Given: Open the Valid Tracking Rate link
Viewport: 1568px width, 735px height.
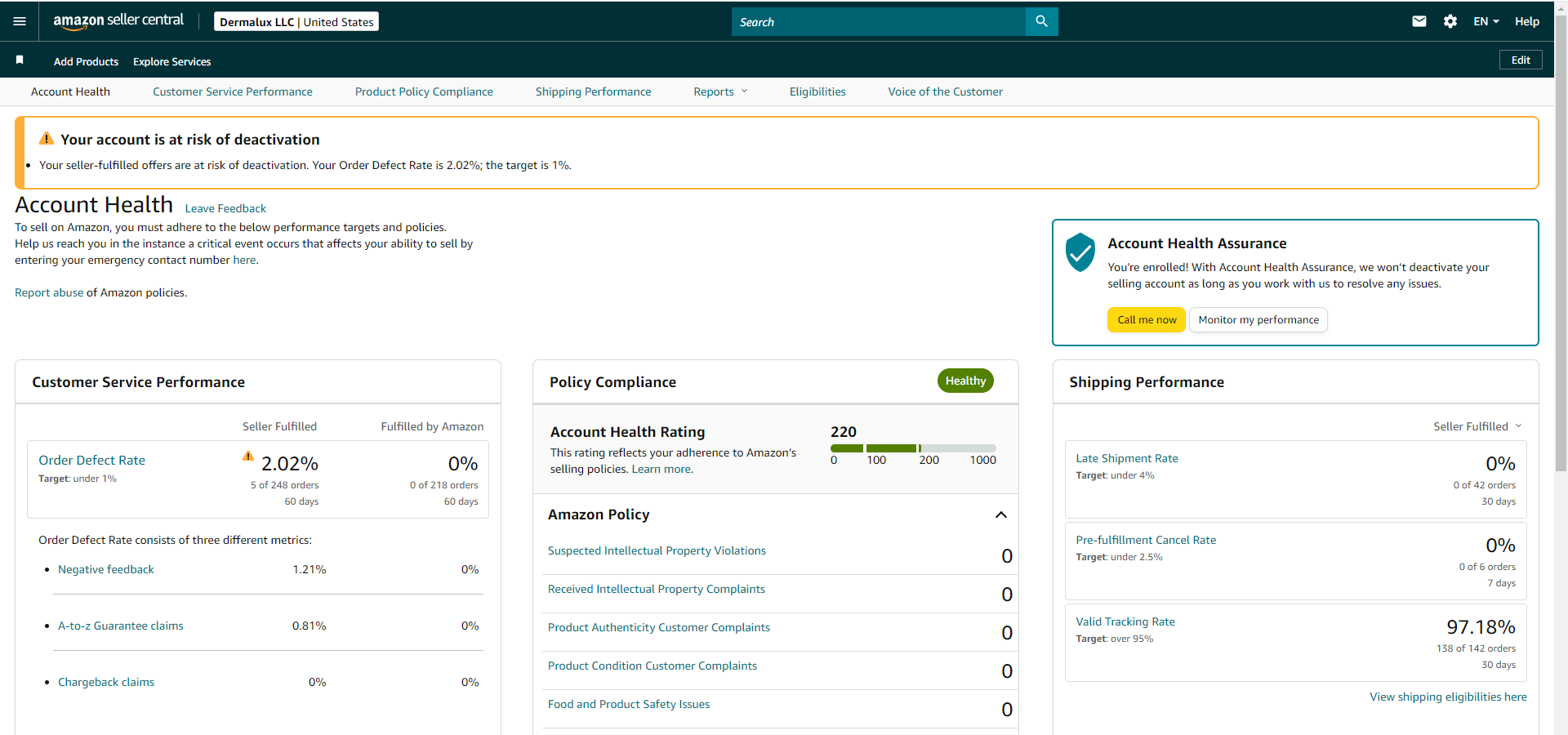Looking at the screenshot, I should tap(1125, 621).
